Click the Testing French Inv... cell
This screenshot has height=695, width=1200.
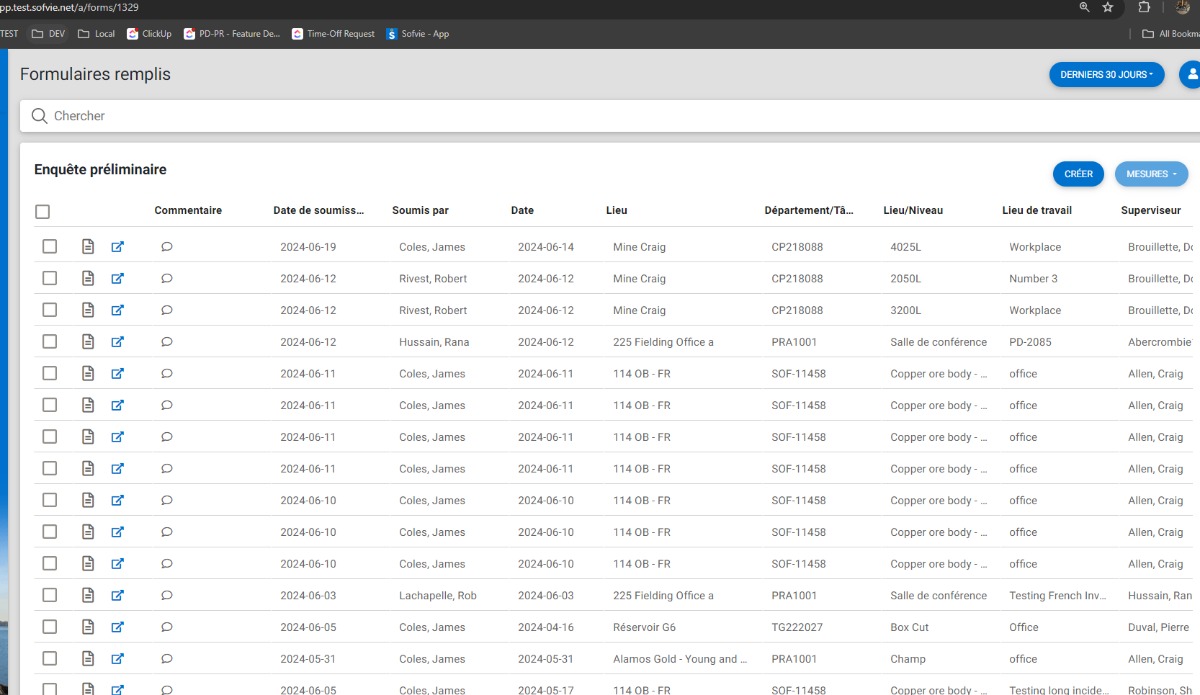tap(1058, 596)
